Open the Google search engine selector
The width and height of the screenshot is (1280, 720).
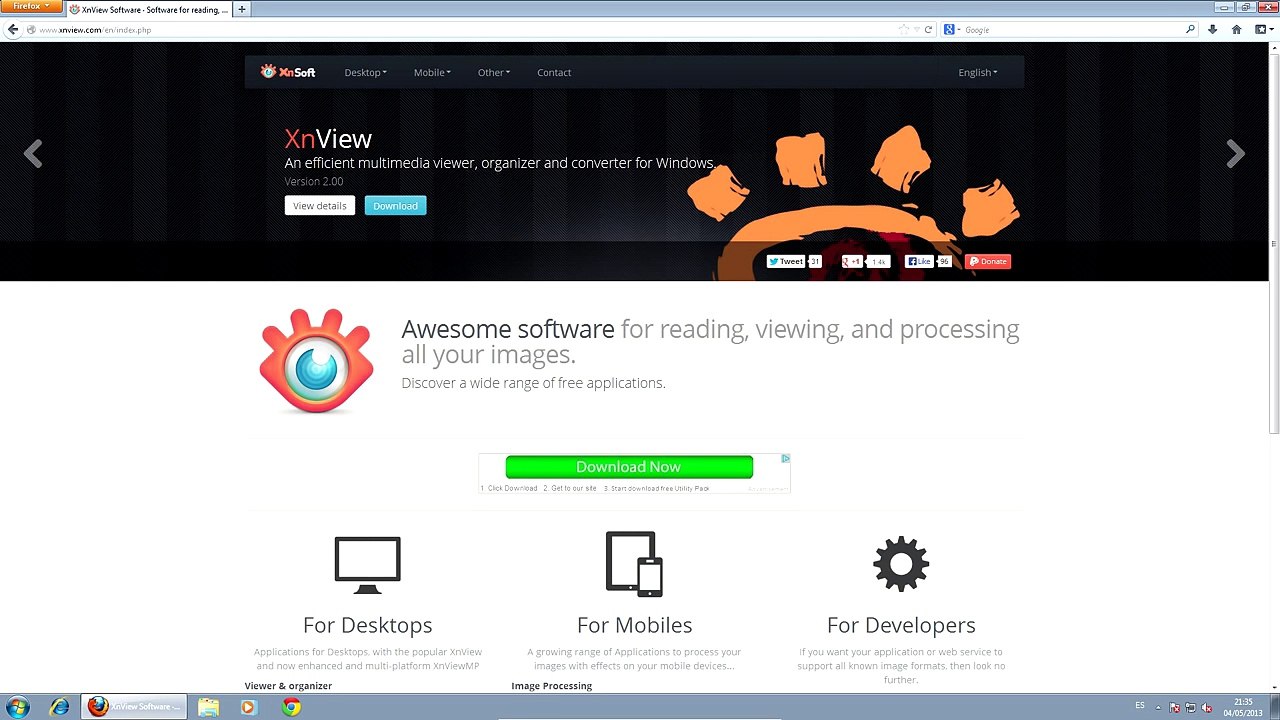tap(951, 30)
